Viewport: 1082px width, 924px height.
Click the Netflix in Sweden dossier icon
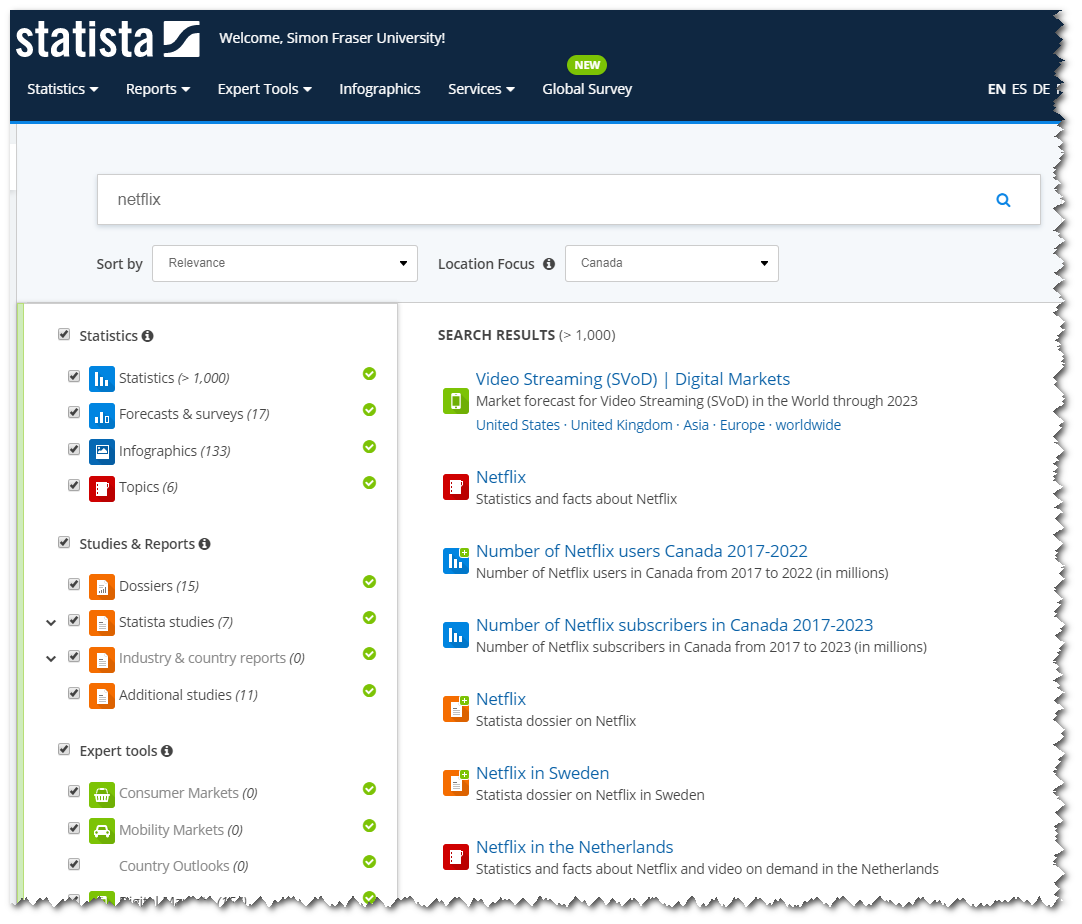(455, 783)
